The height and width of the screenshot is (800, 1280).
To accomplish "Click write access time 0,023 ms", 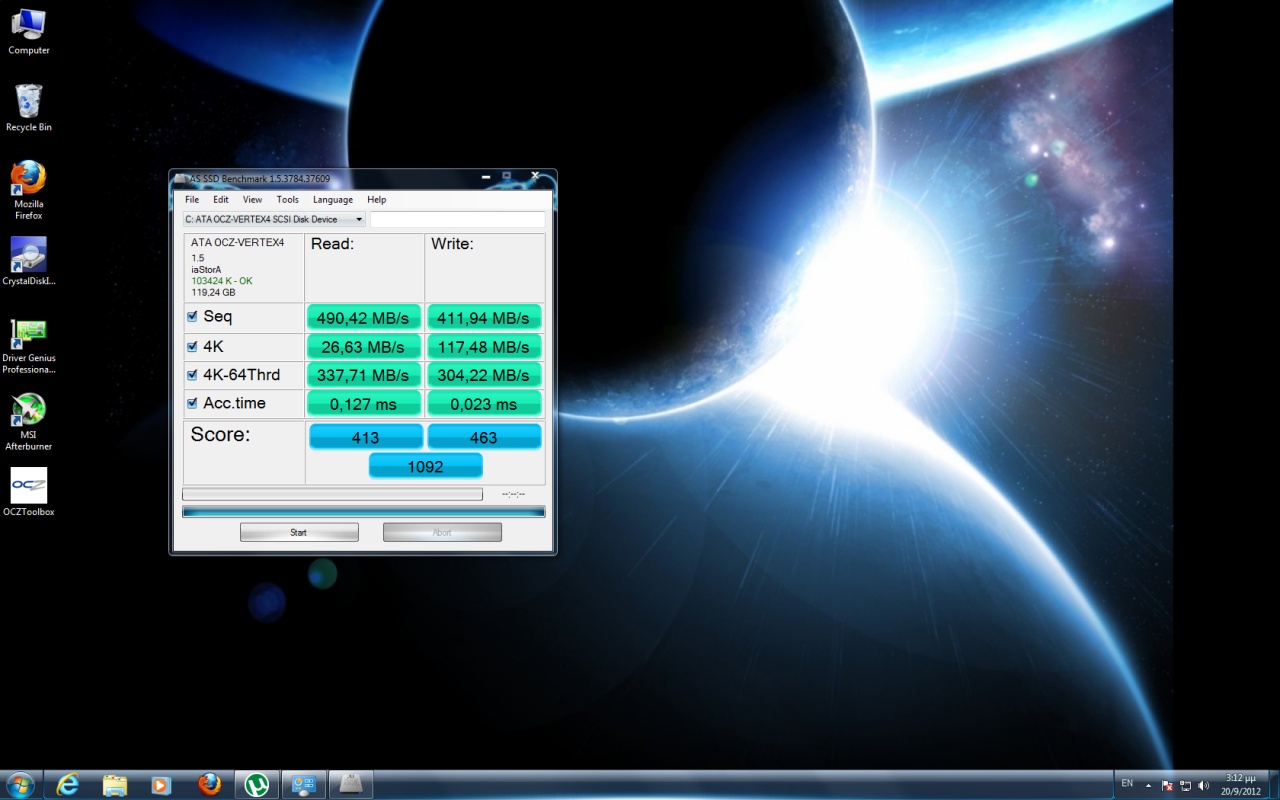I will click(484, 404).
